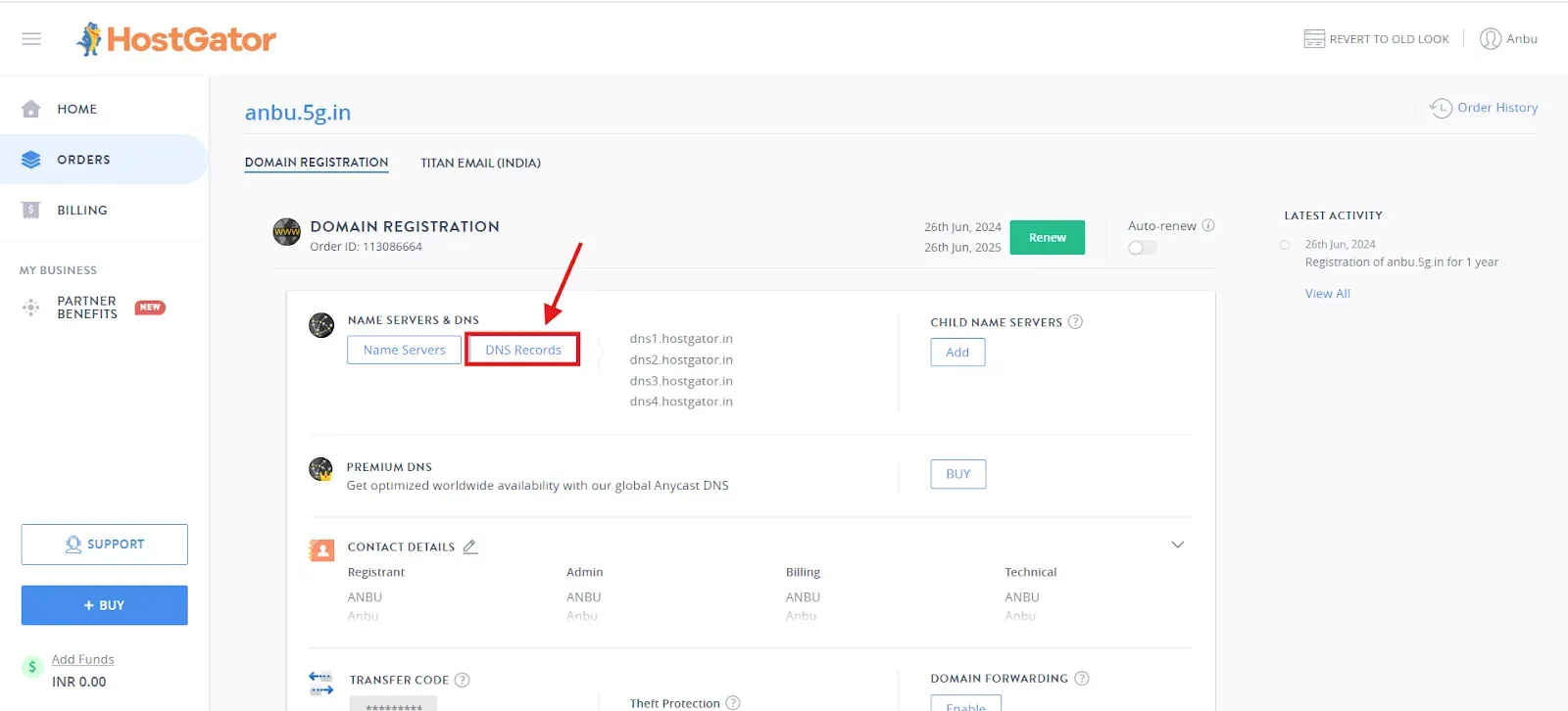Edit contact details with pencil icon
Viewport: 1568px width, 711px height.
point(470,546)
